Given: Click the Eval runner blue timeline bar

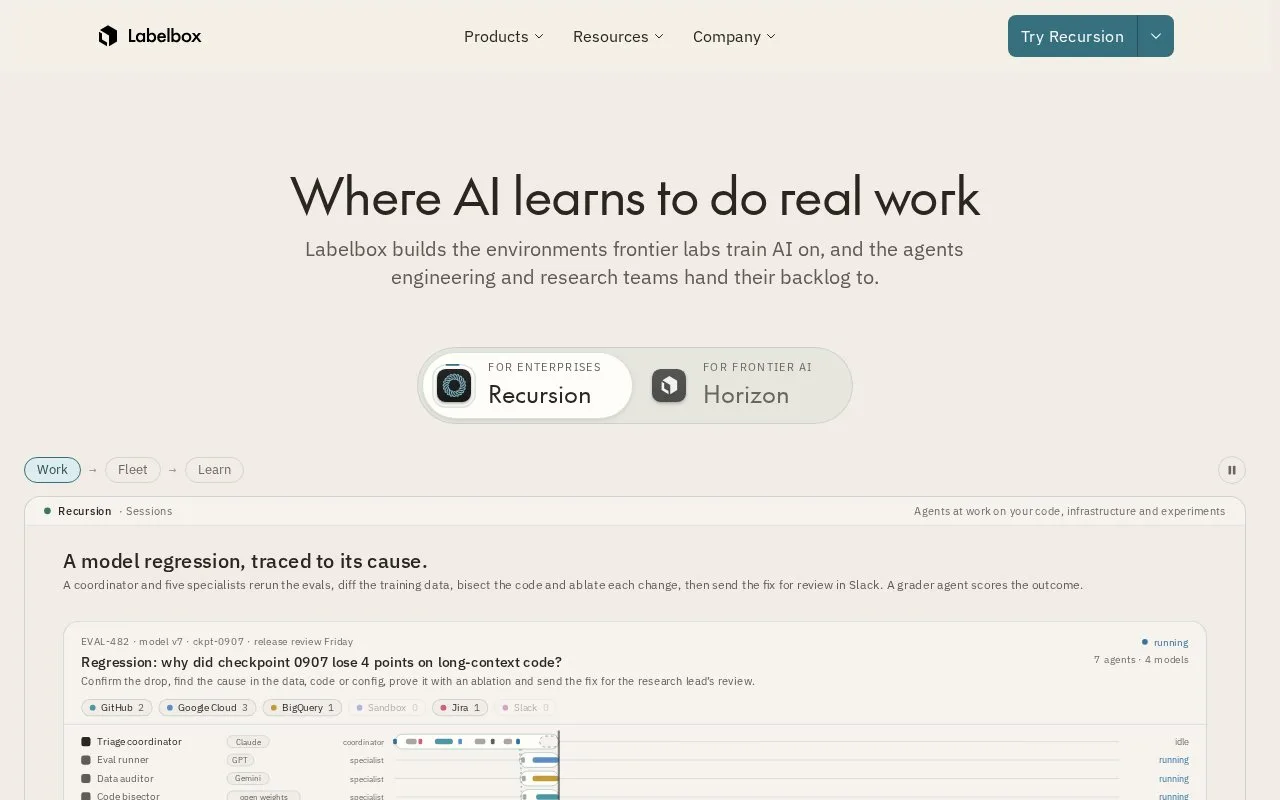Looking at the screenshot, I should pos(545,760).
